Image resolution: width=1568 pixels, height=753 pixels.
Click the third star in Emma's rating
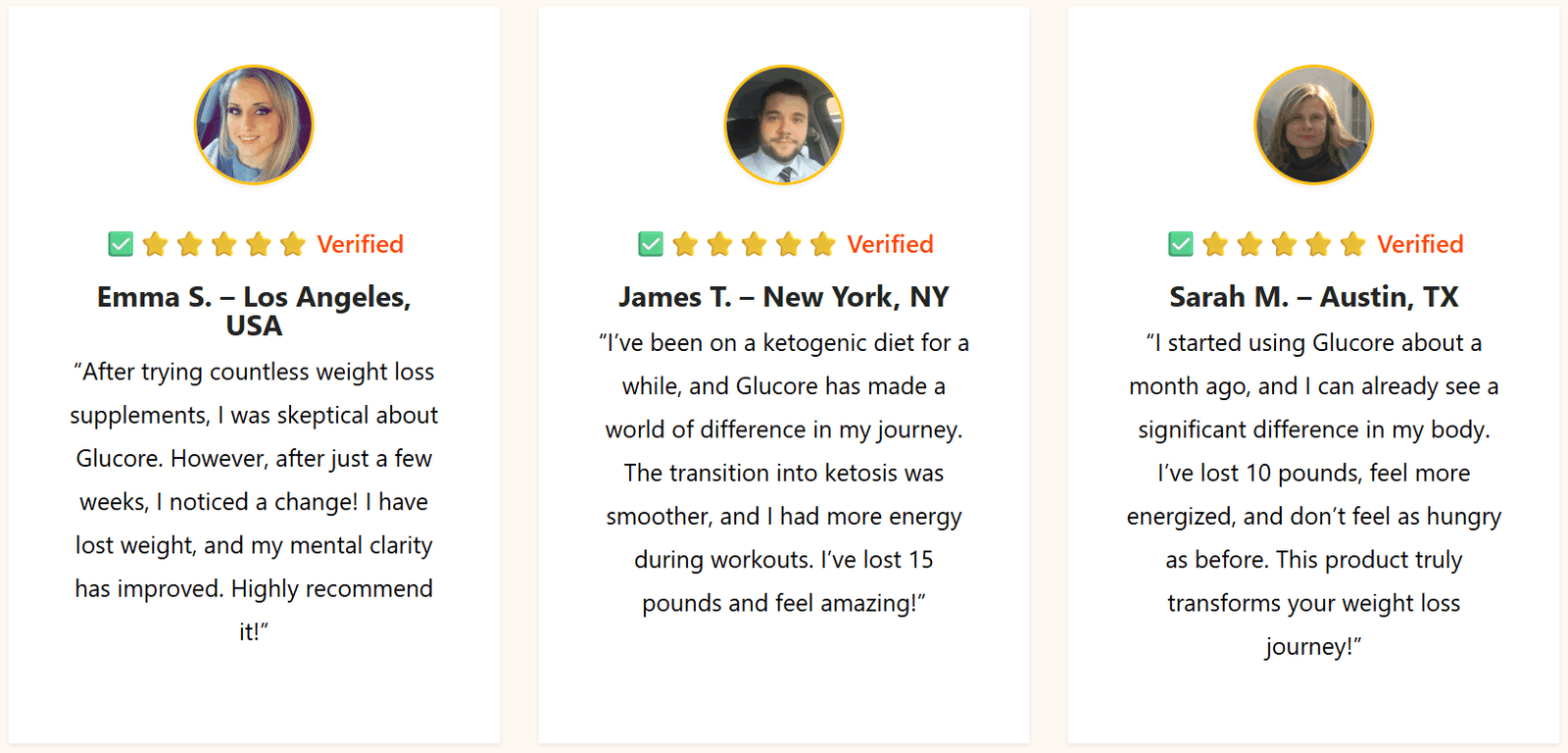[224, 244]
